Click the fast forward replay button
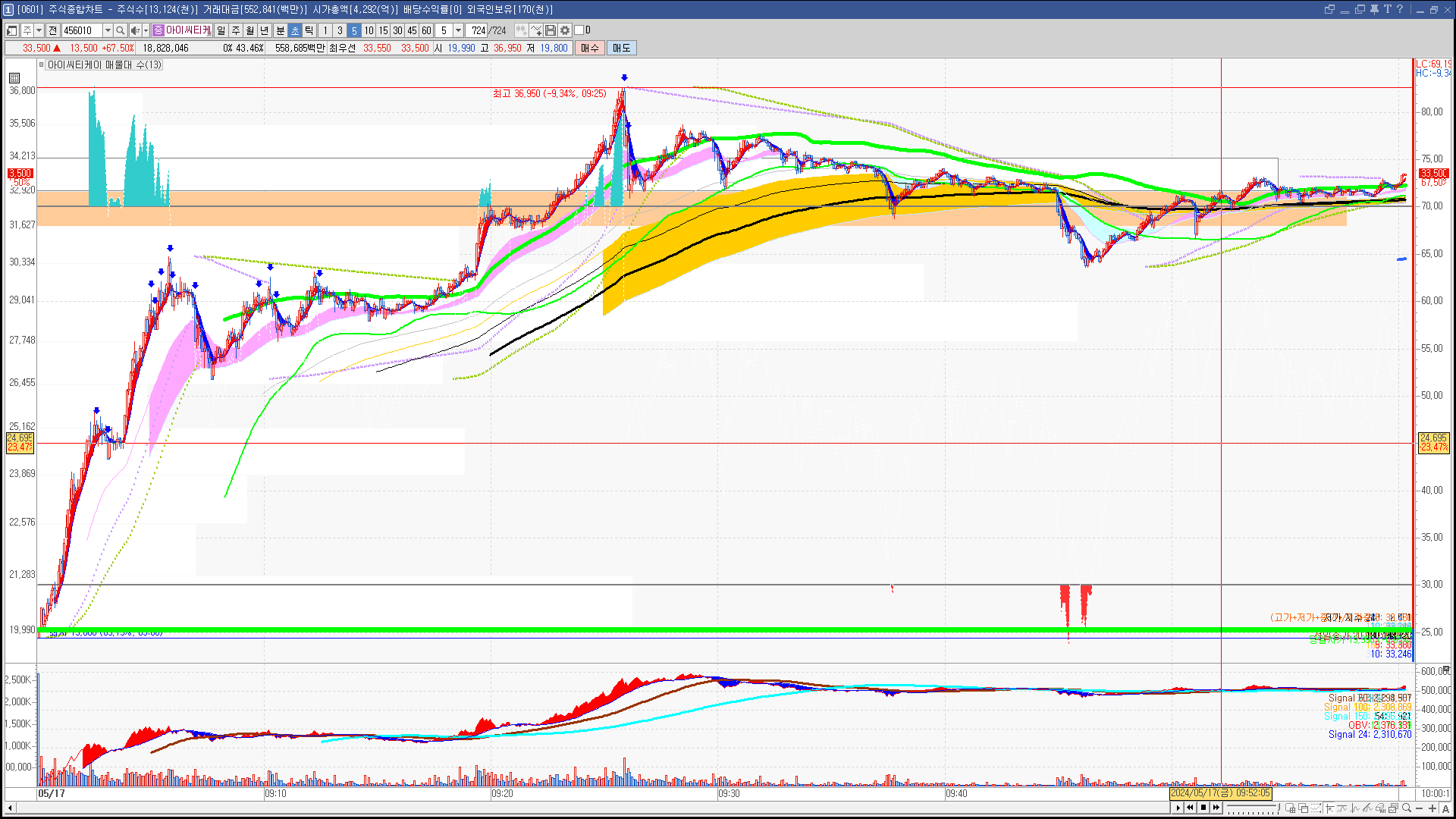 click(1216, 808)
